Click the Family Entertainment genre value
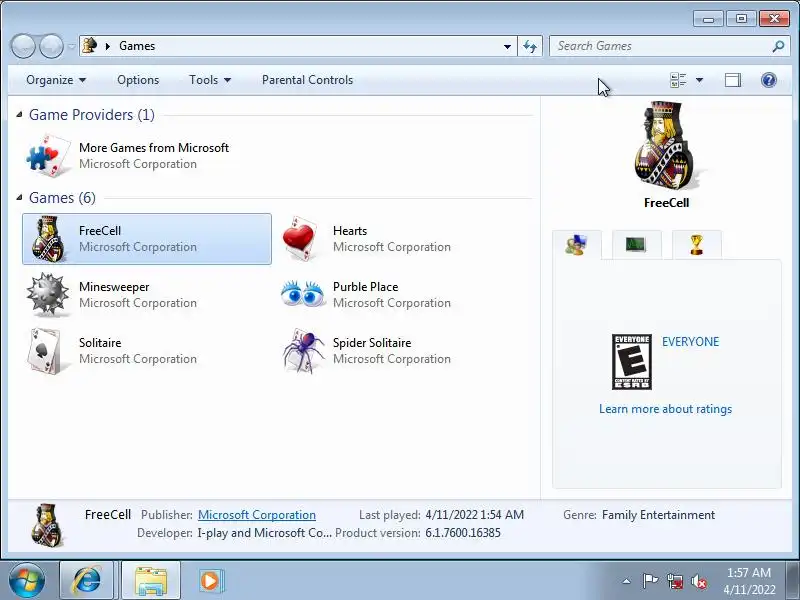This screenshot has height=600, width=800. 659,515
